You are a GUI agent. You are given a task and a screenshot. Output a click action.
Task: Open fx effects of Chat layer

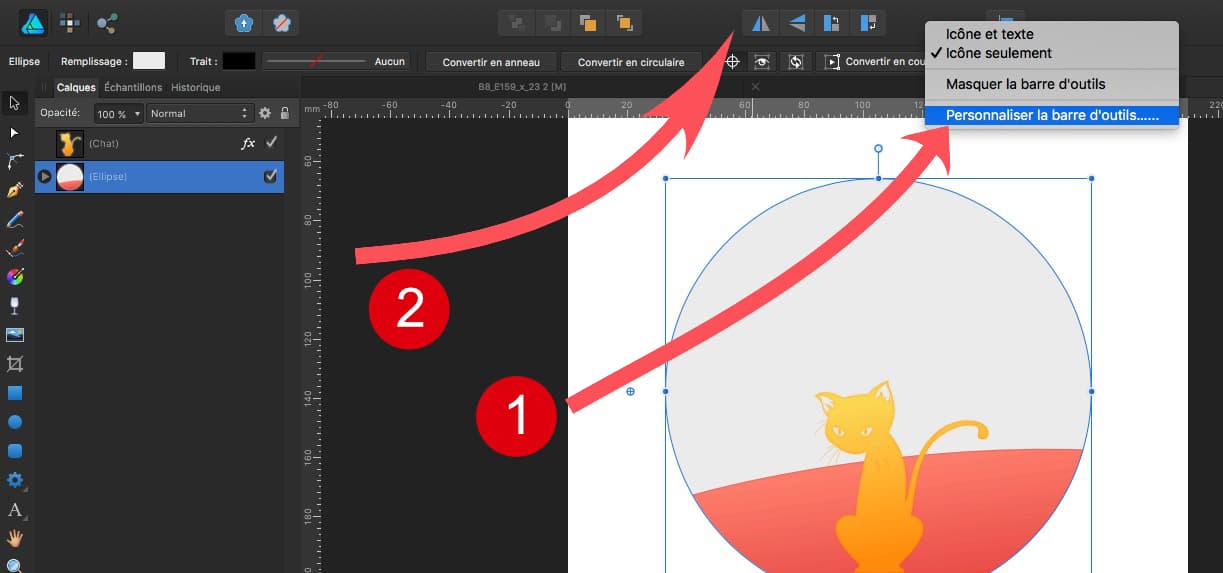[249, 143]
